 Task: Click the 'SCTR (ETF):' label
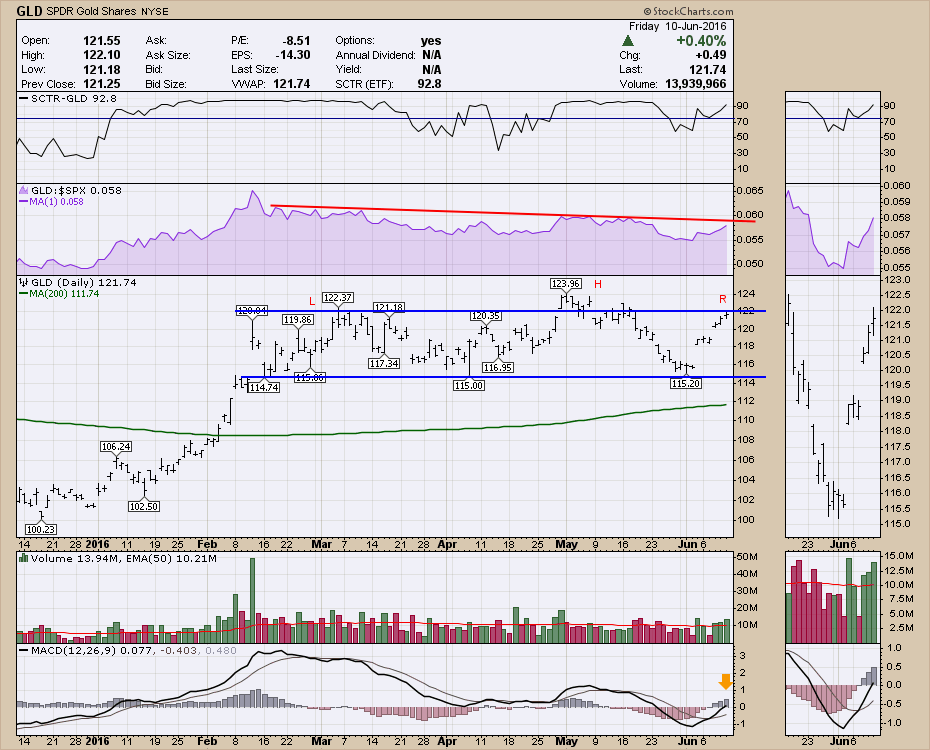point(364,84)
